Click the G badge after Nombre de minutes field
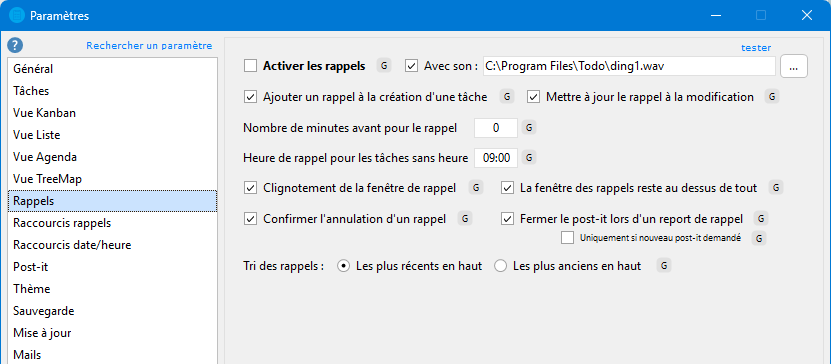 [x=529, y=128]
